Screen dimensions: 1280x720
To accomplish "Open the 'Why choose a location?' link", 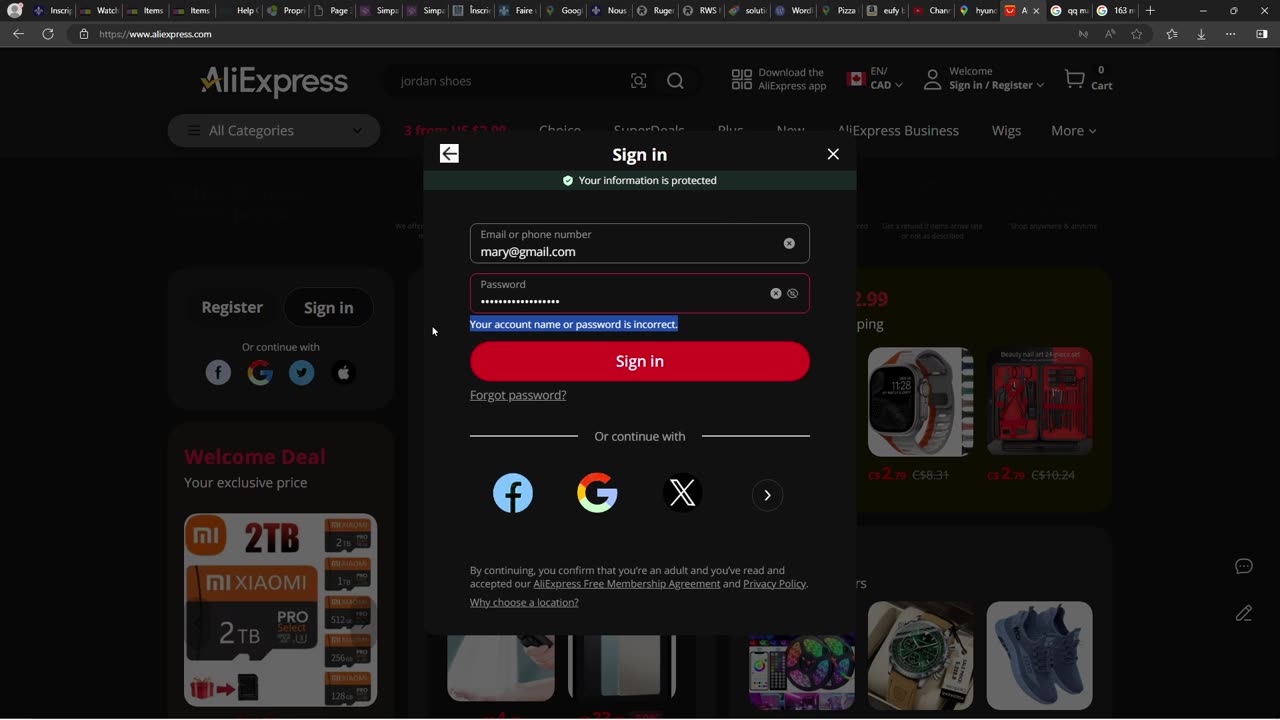I will 524,602.
